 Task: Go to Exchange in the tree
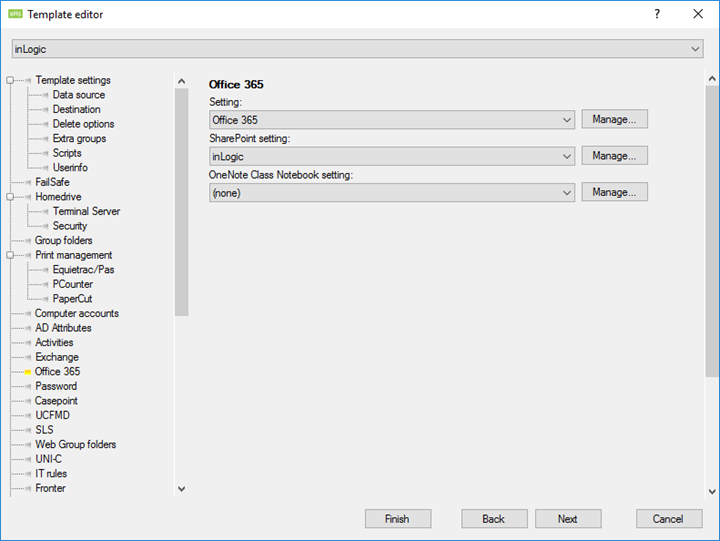pos(57,357)
